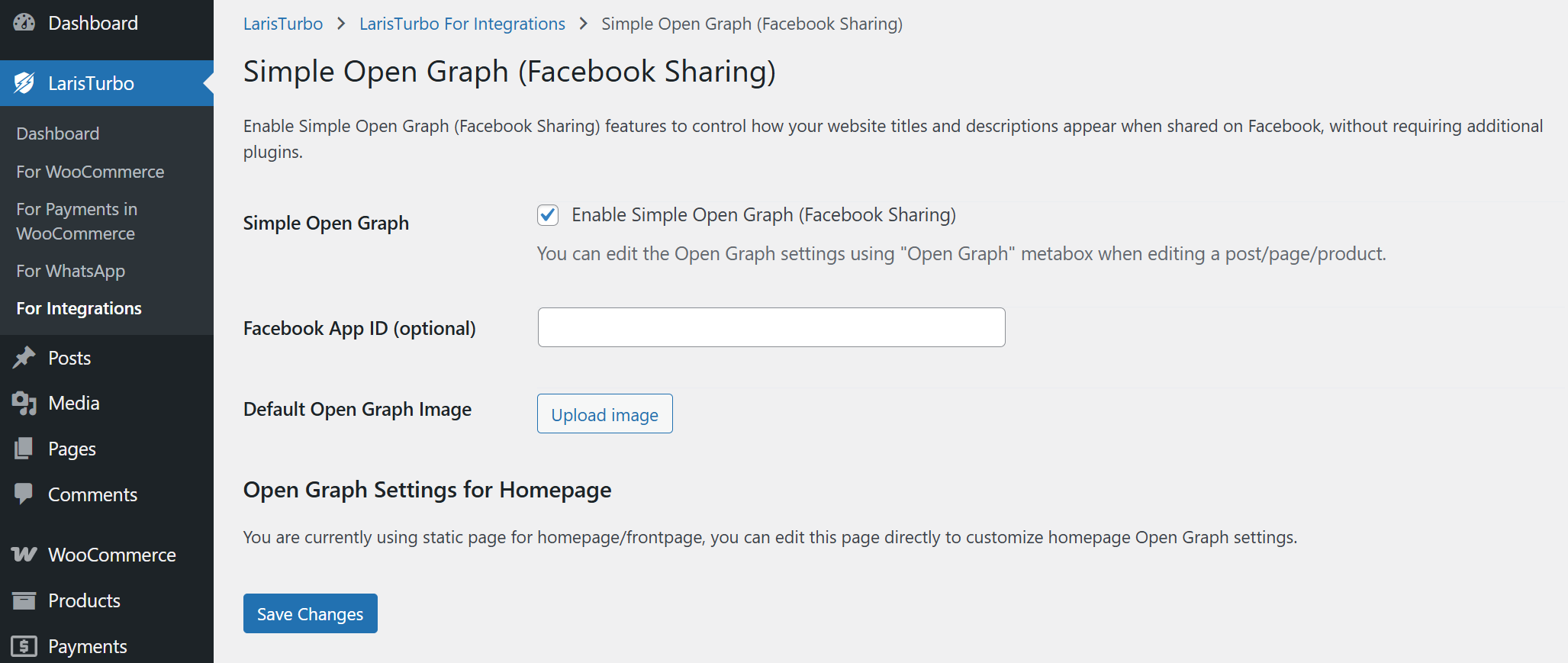Disable the Simple Open Graph checkbox
This screenshot has height=663, width=1568.
(548, 215)
